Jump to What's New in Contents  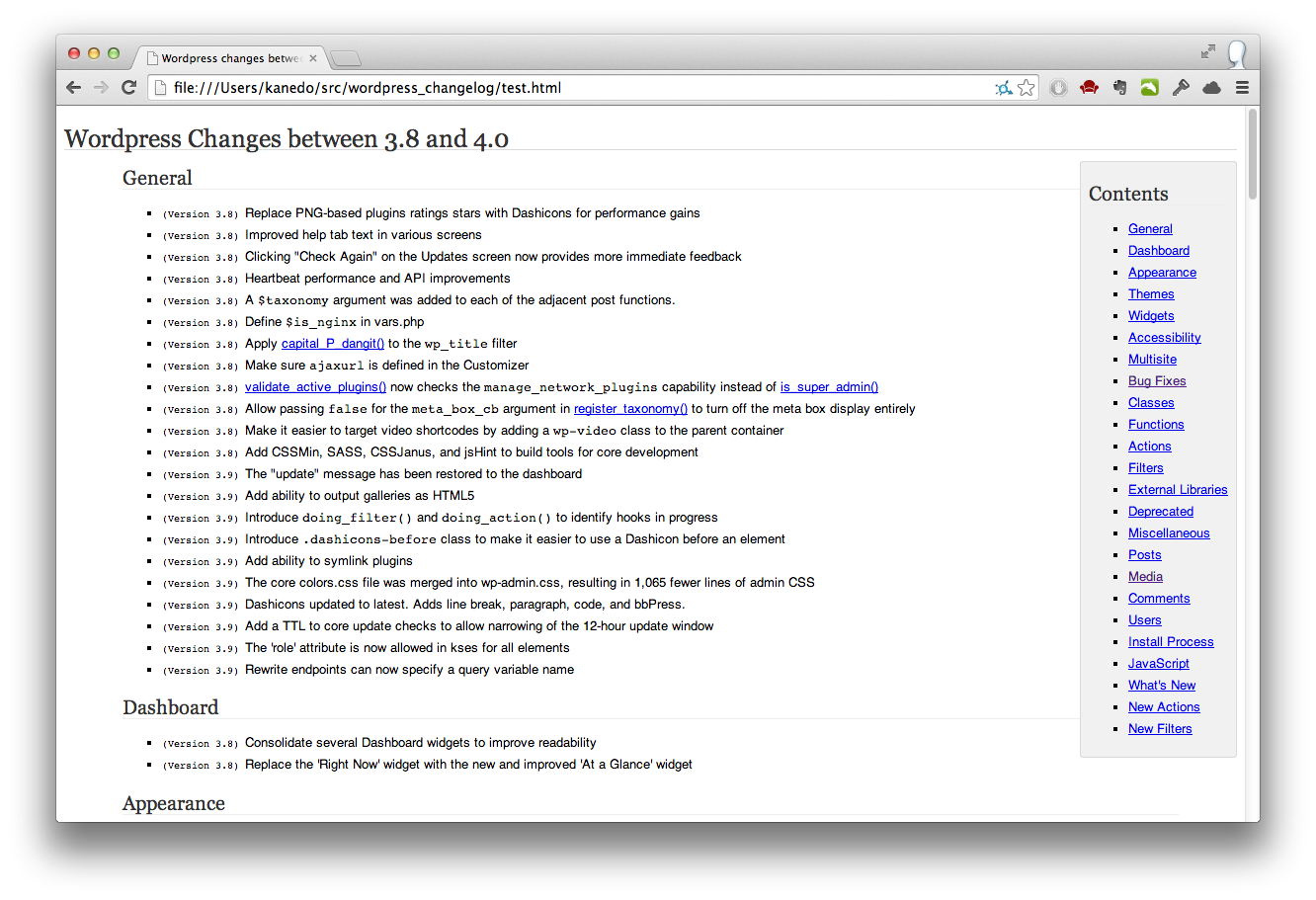(x=1162, y=685)
